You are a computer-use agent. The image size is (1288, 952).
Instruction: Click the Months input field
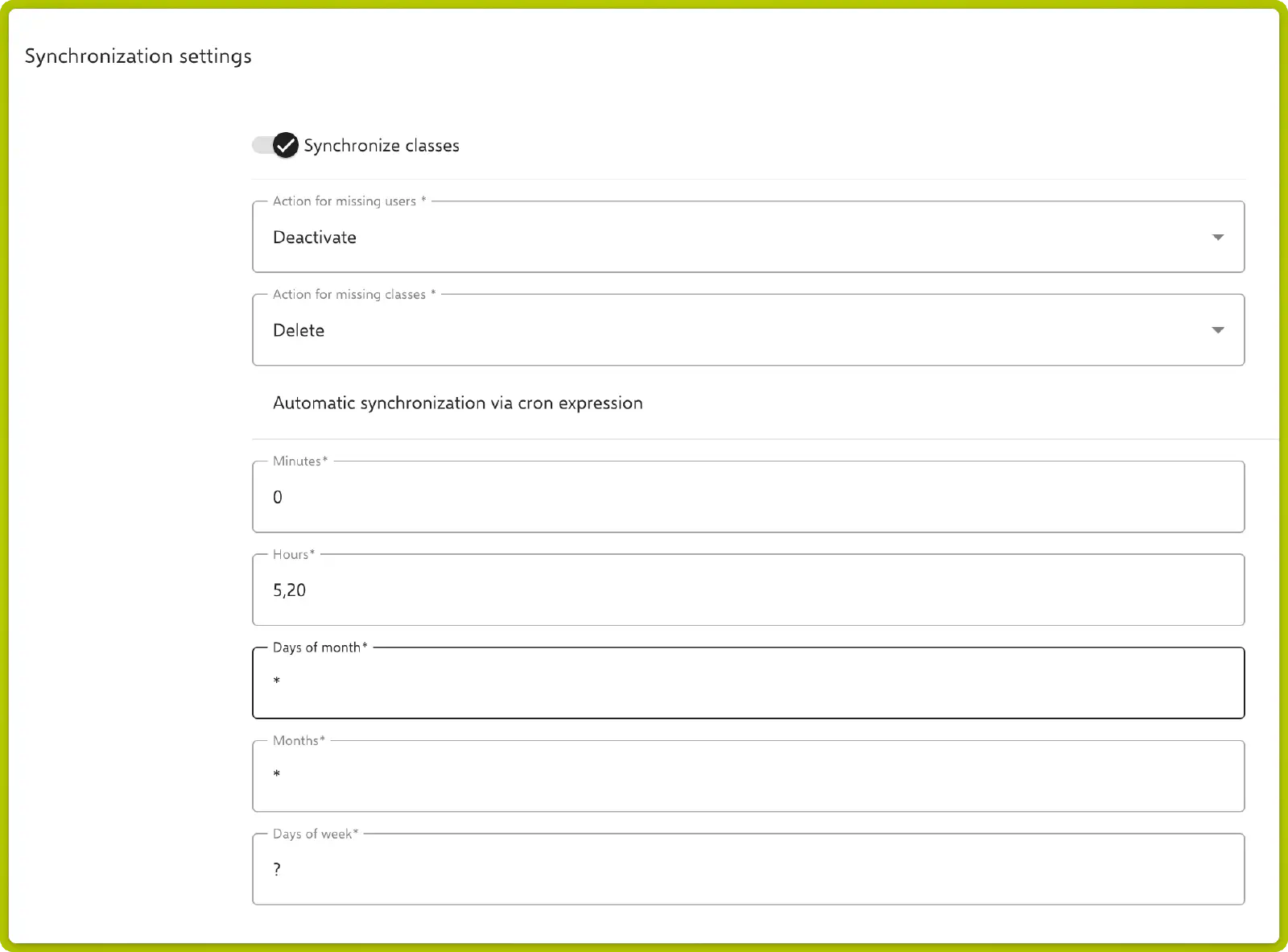tap(748, 776)
